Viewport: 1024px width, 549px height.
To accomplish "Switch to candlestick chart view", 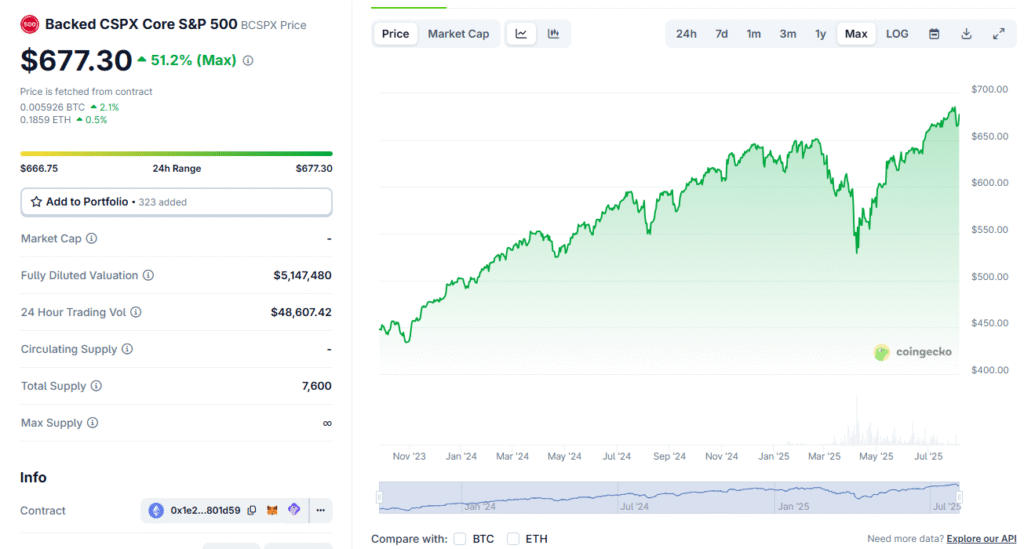I will (553, 34).
